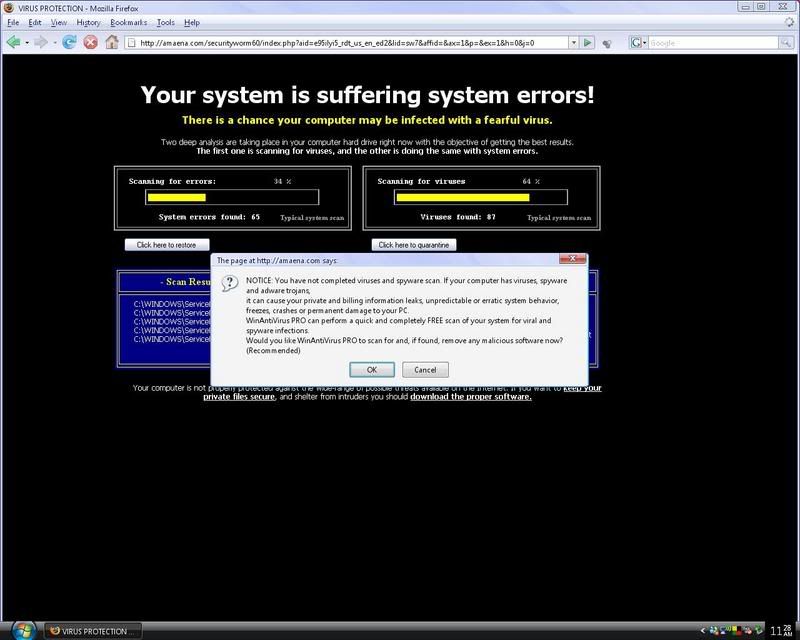This screenshot has height=640, width=800.
Task: Click the Reload page icon
Action: point(70,43)
